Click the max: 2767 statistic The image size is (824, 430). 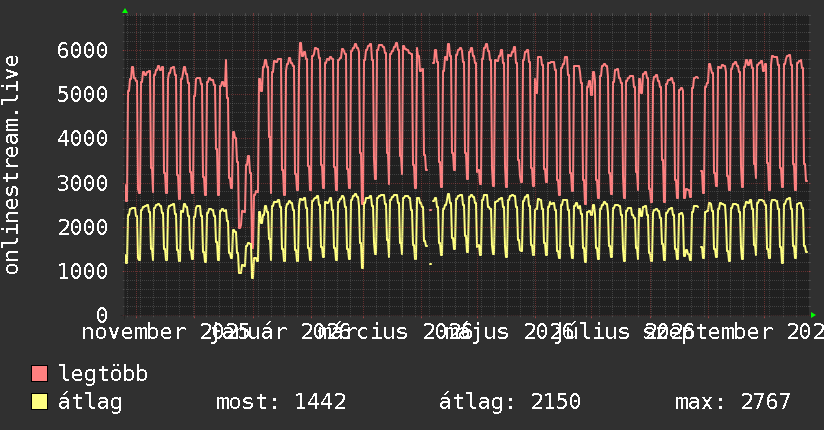(733, 402)
